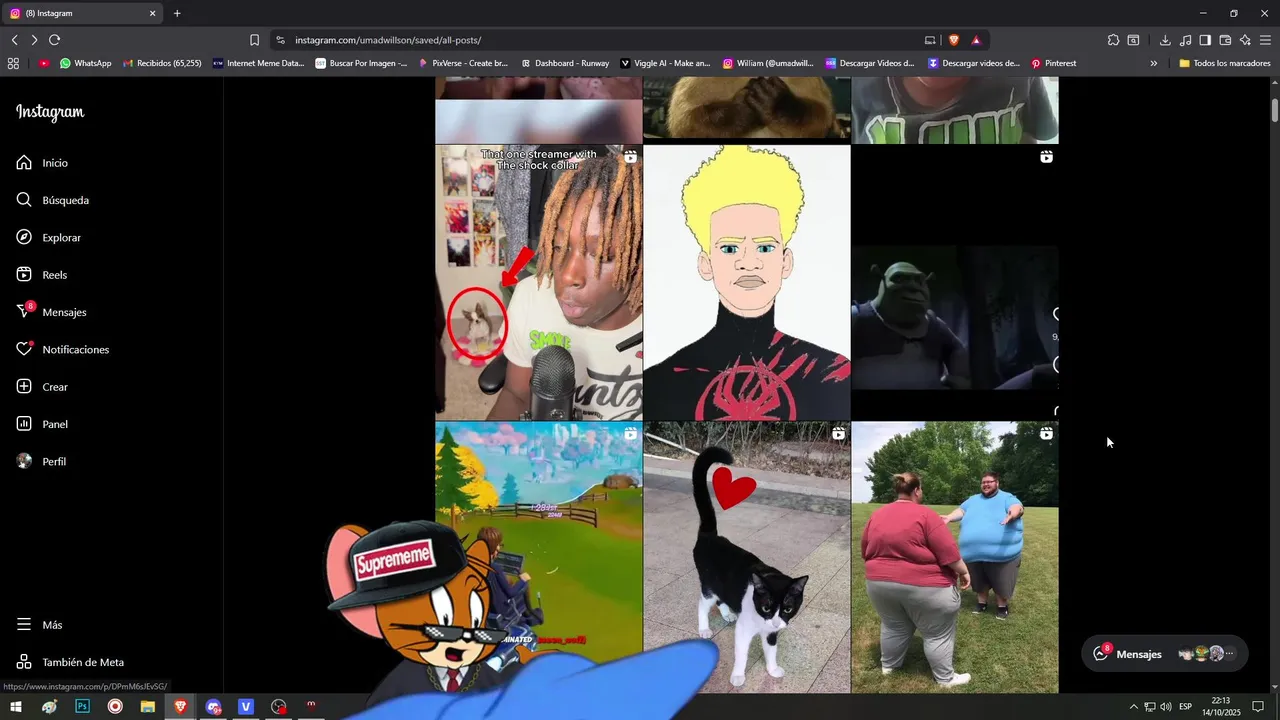Open File Explorer from the taskbar
The image size is (1280, 720).
[x=147, y=706]
